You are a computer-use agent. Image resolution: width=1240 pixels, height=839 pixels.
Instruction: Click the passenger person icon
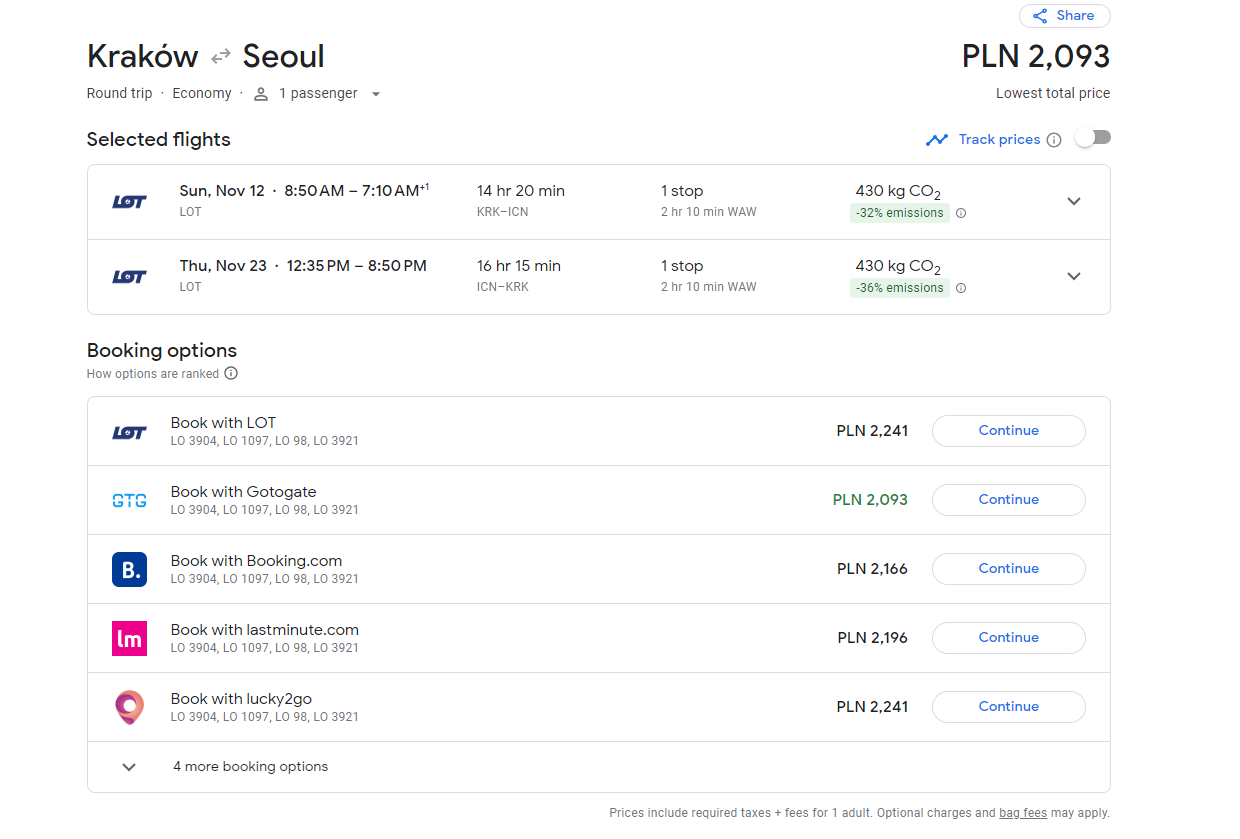coord(261,94)
